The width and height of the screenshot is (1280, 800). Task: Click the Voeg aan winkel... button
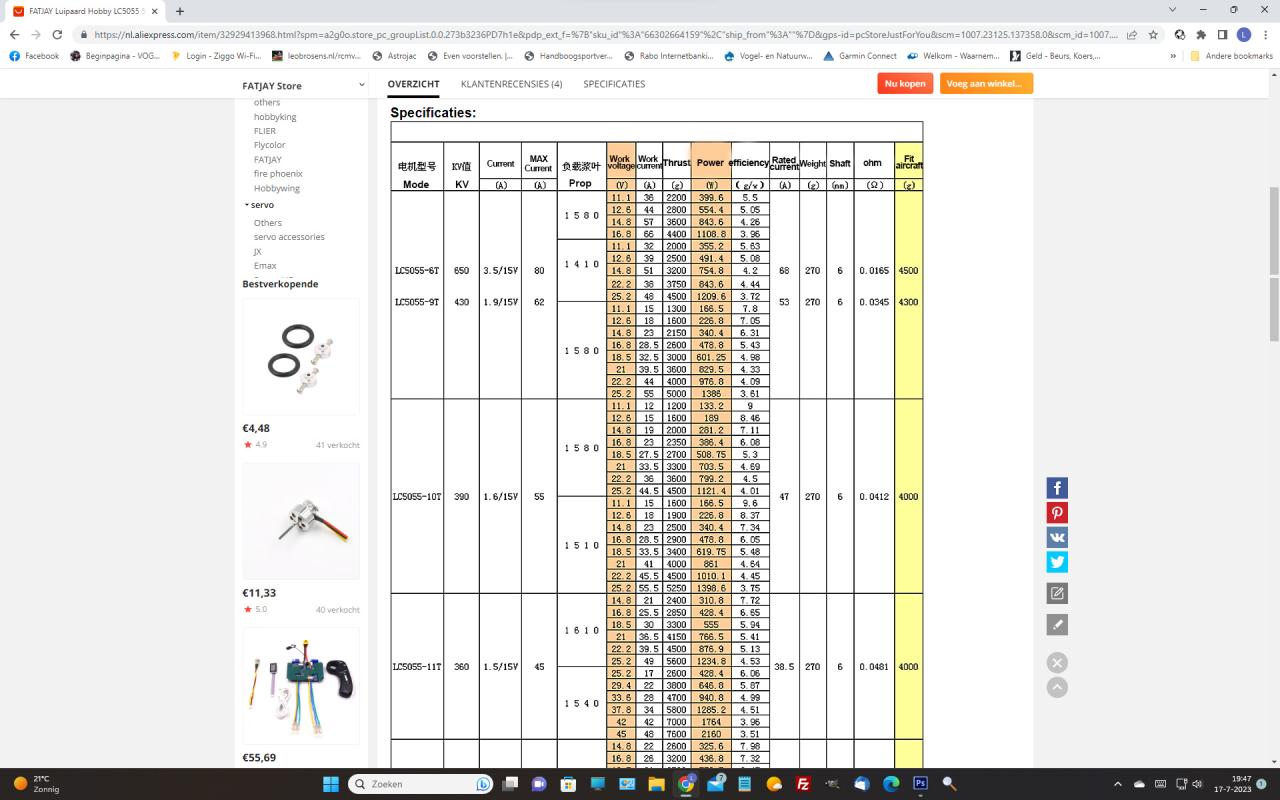(x=986, y=84)
